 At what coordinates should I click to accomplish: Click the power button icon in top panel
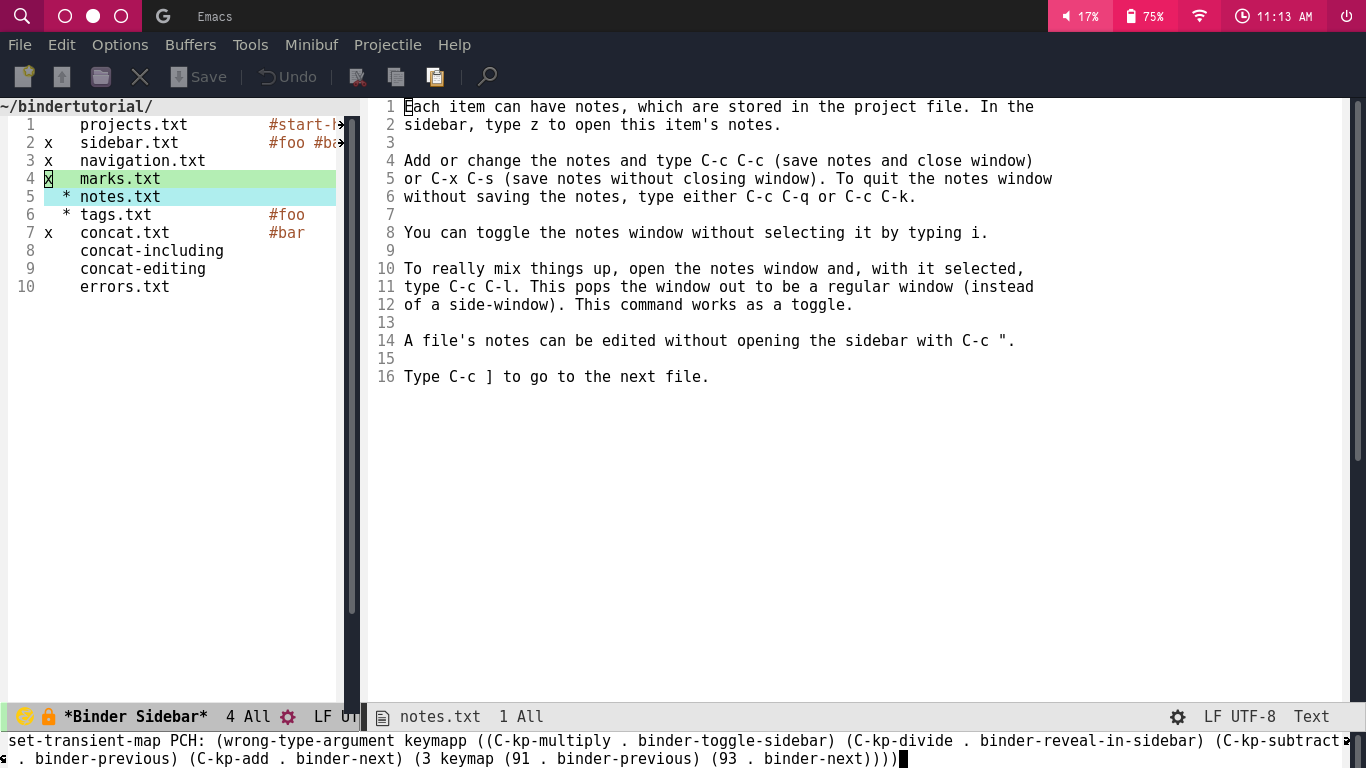pyautogui.click(x=1346, y=16)
